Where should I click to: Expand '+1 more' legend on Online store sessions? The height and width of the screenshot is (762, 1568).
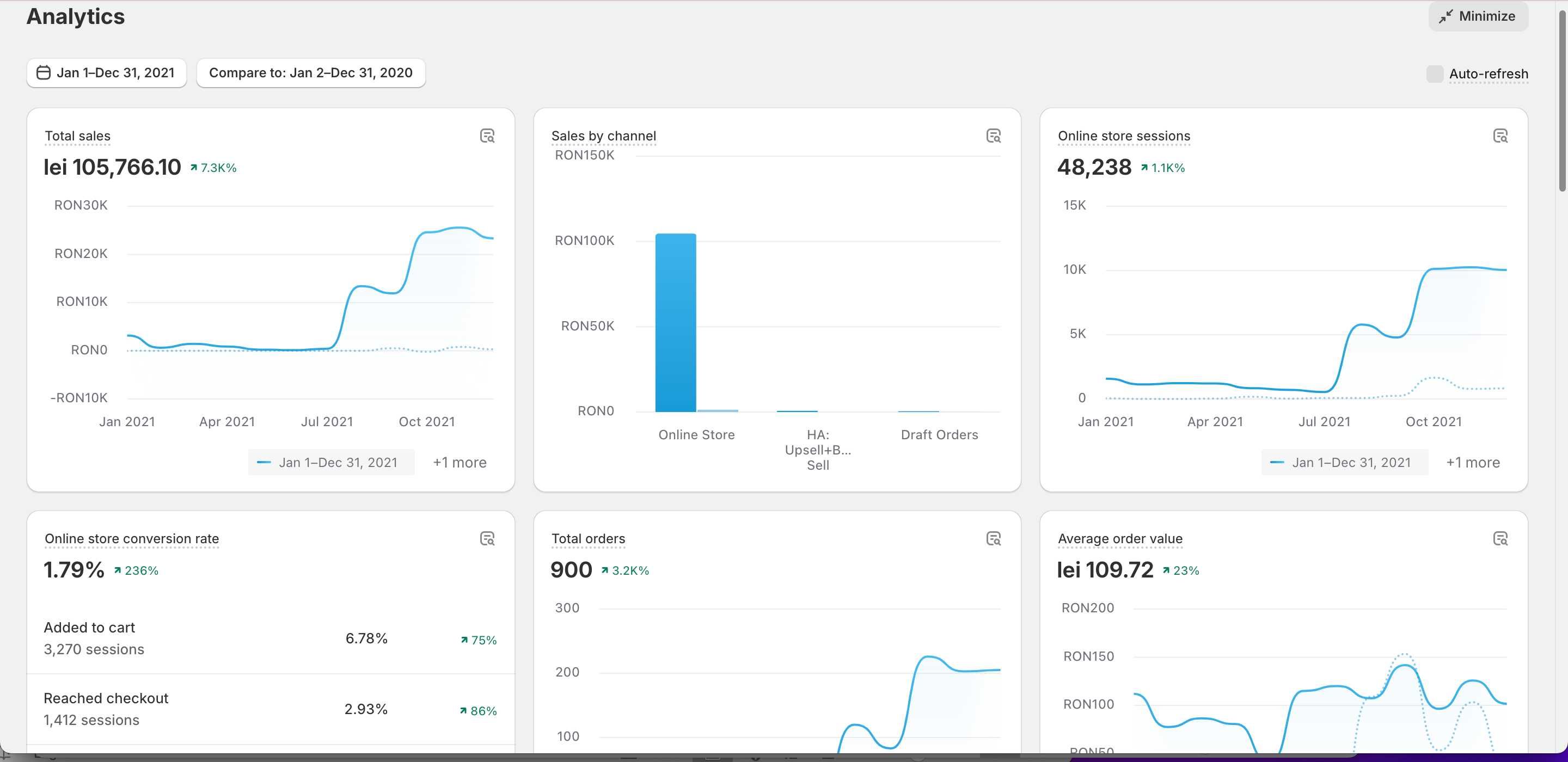pyautogui.click(x=1473, y=463)
